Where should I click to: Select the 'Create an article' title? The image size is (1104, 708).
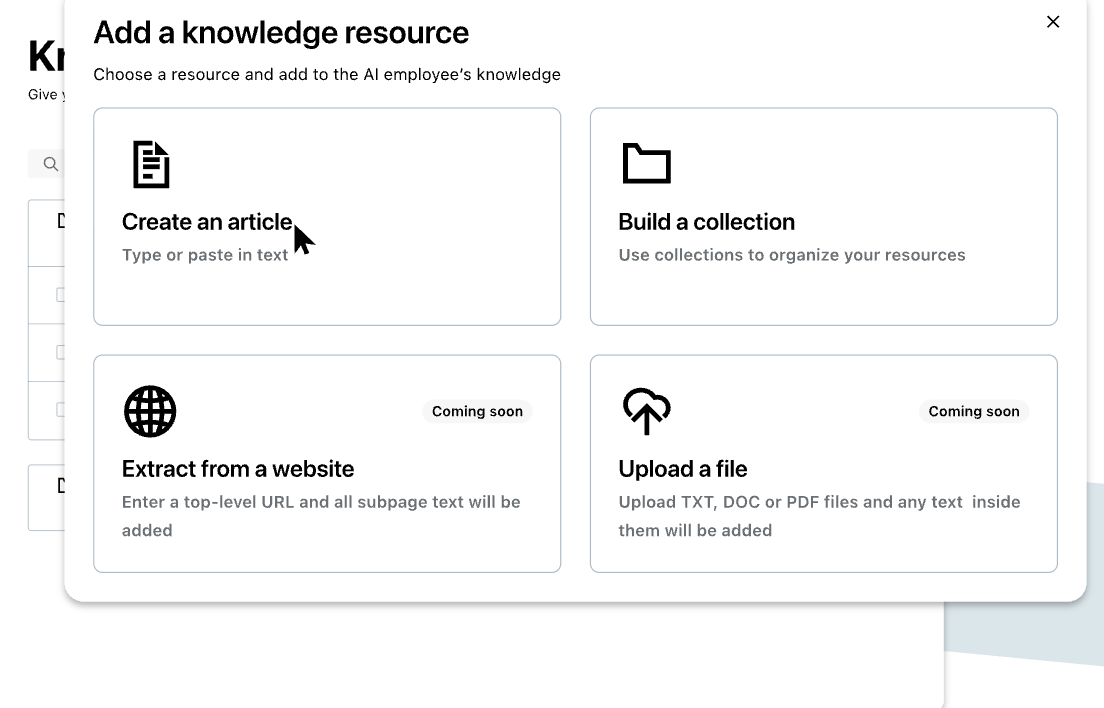207,222
